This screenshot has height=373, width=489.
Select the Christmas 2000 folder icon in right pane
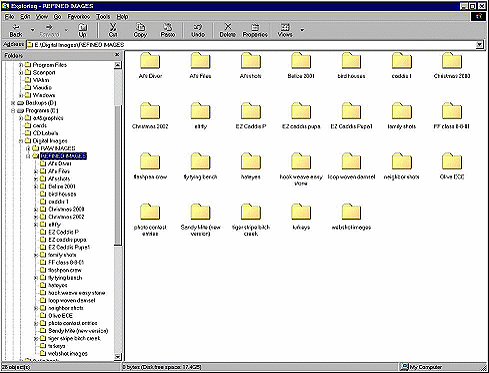(452, 61)
